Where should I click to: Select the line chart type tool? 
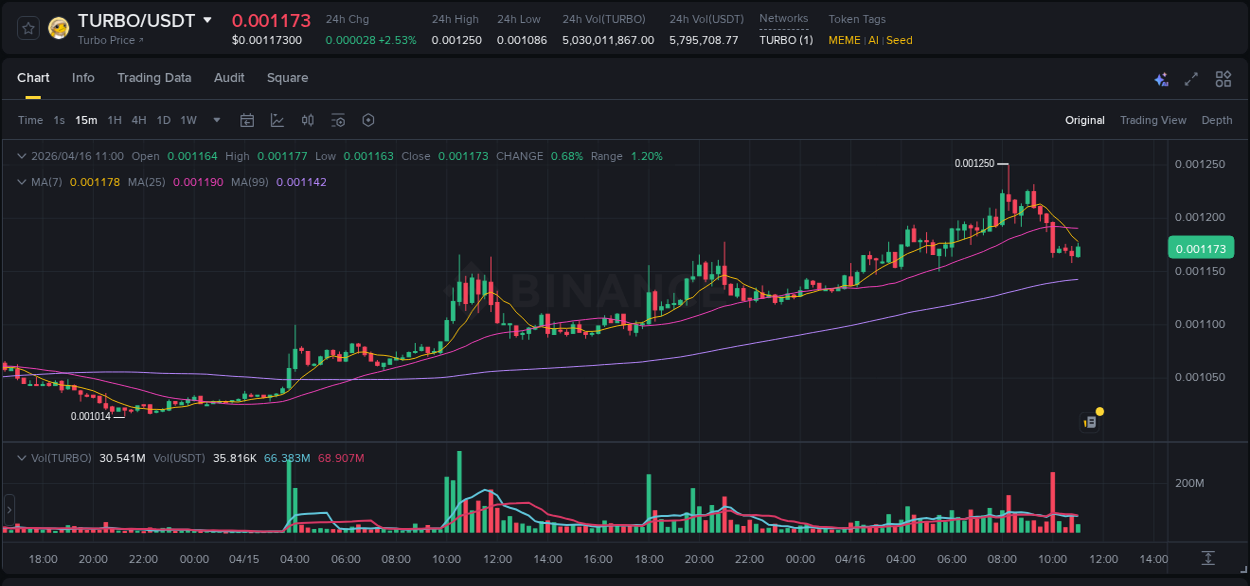(x=277, y=120)
